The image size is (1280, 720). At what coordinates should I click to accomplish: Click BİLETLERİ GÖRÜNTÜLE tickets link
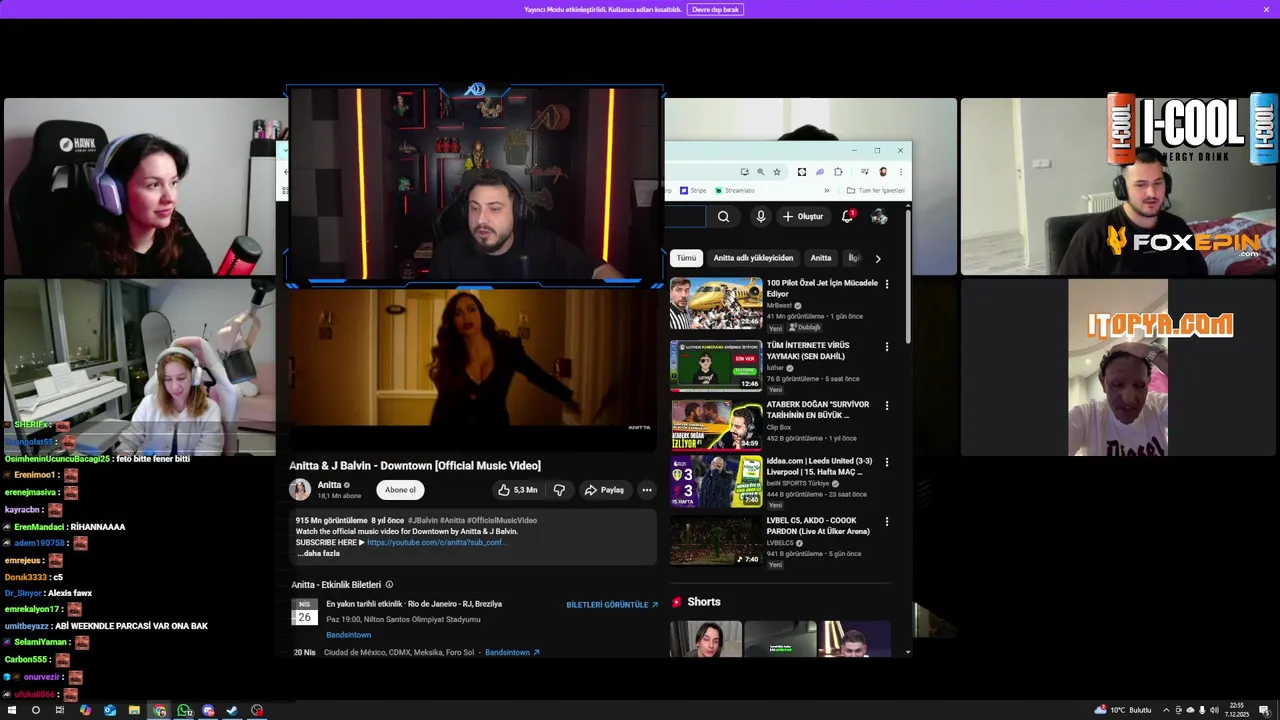coord(612,605)
